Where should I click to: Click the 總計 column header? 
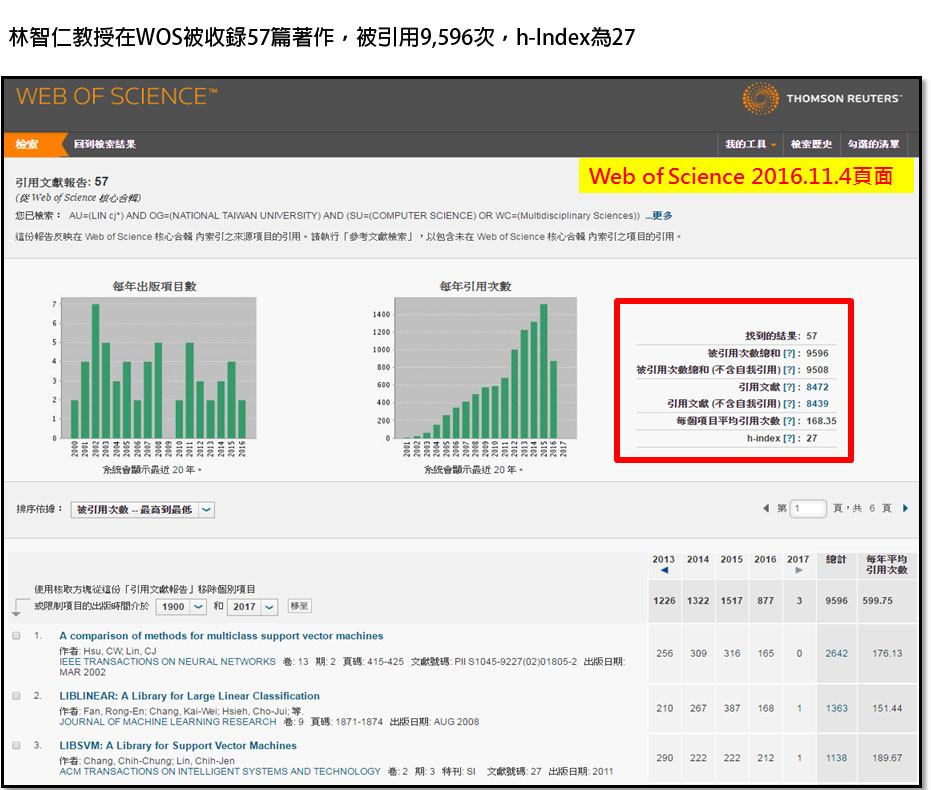(x=836, y=559)
